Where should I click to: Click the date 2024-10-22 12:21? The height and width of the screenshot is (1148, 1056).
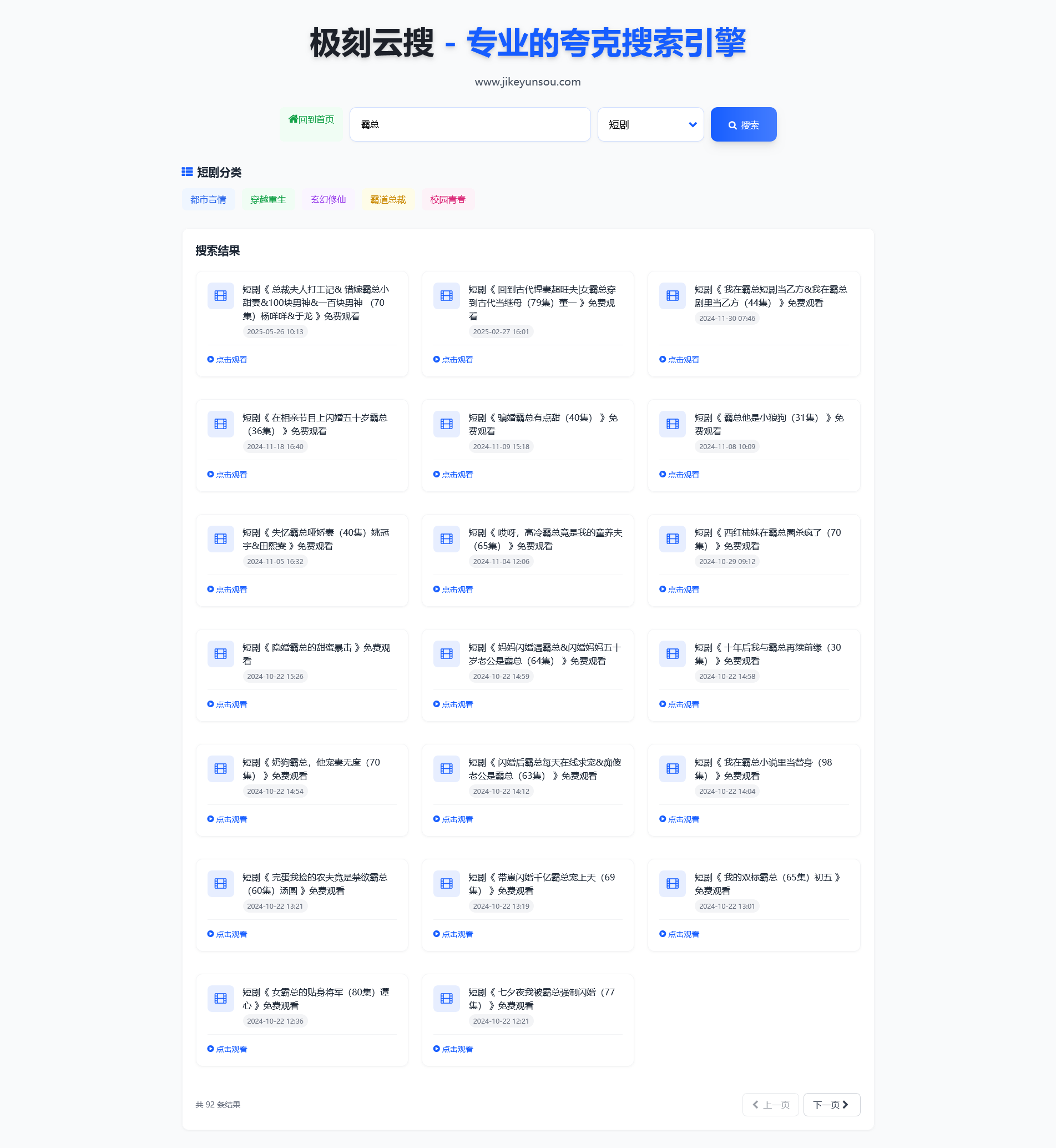pyautogui.click(x=501, y=1021)
